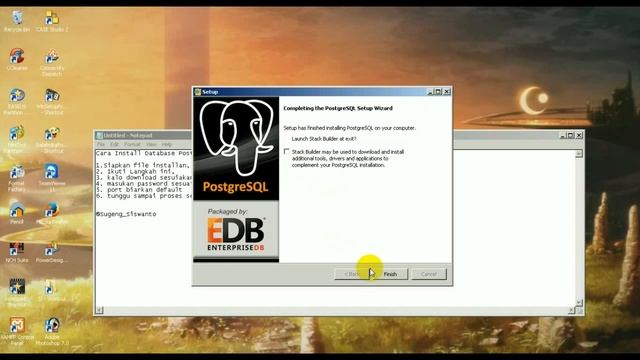Viewport: 640px width, 360px height.
Task: Click Notepad vertical scrollbar up arrow
Action: tap(579, 154)
